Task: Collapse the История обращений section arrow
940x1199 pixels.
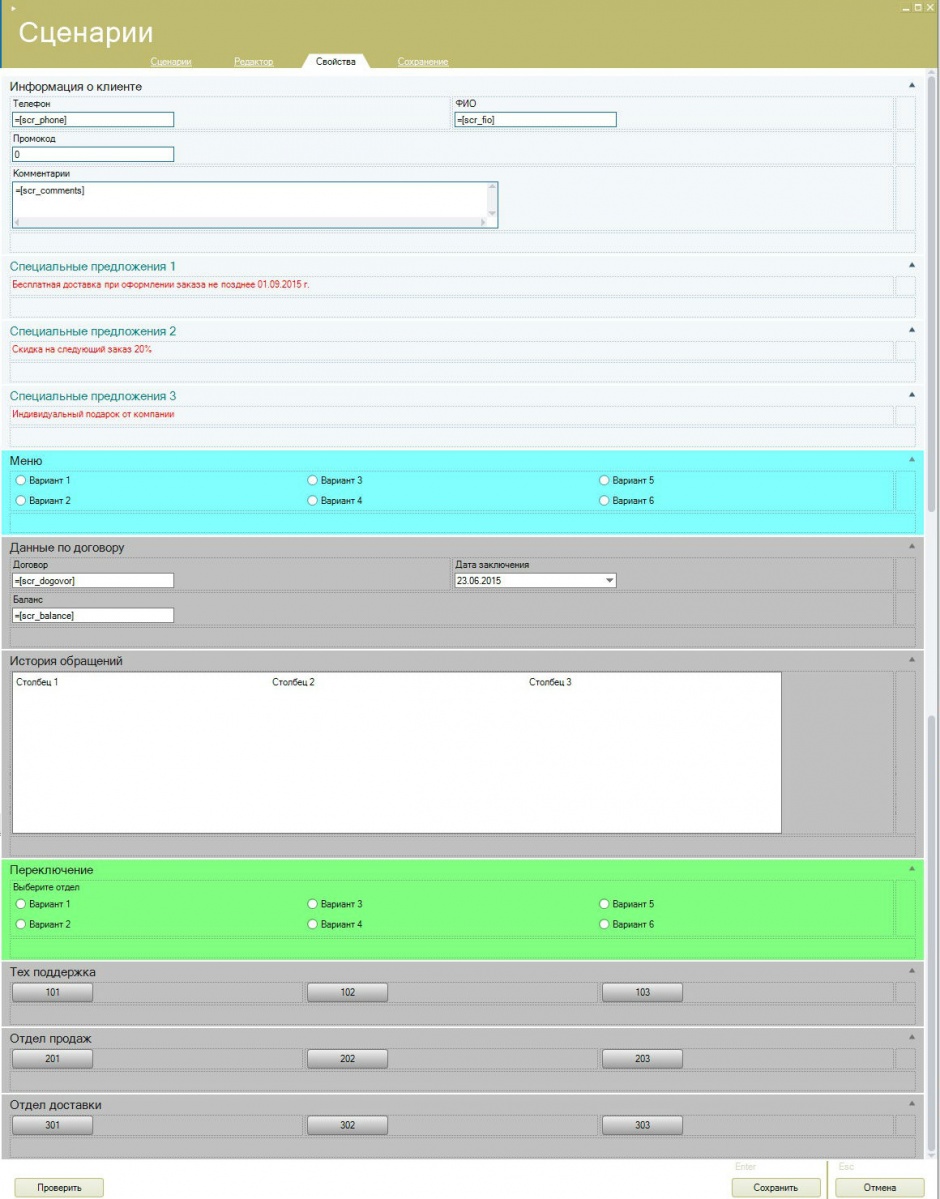Action: (911, 660)
